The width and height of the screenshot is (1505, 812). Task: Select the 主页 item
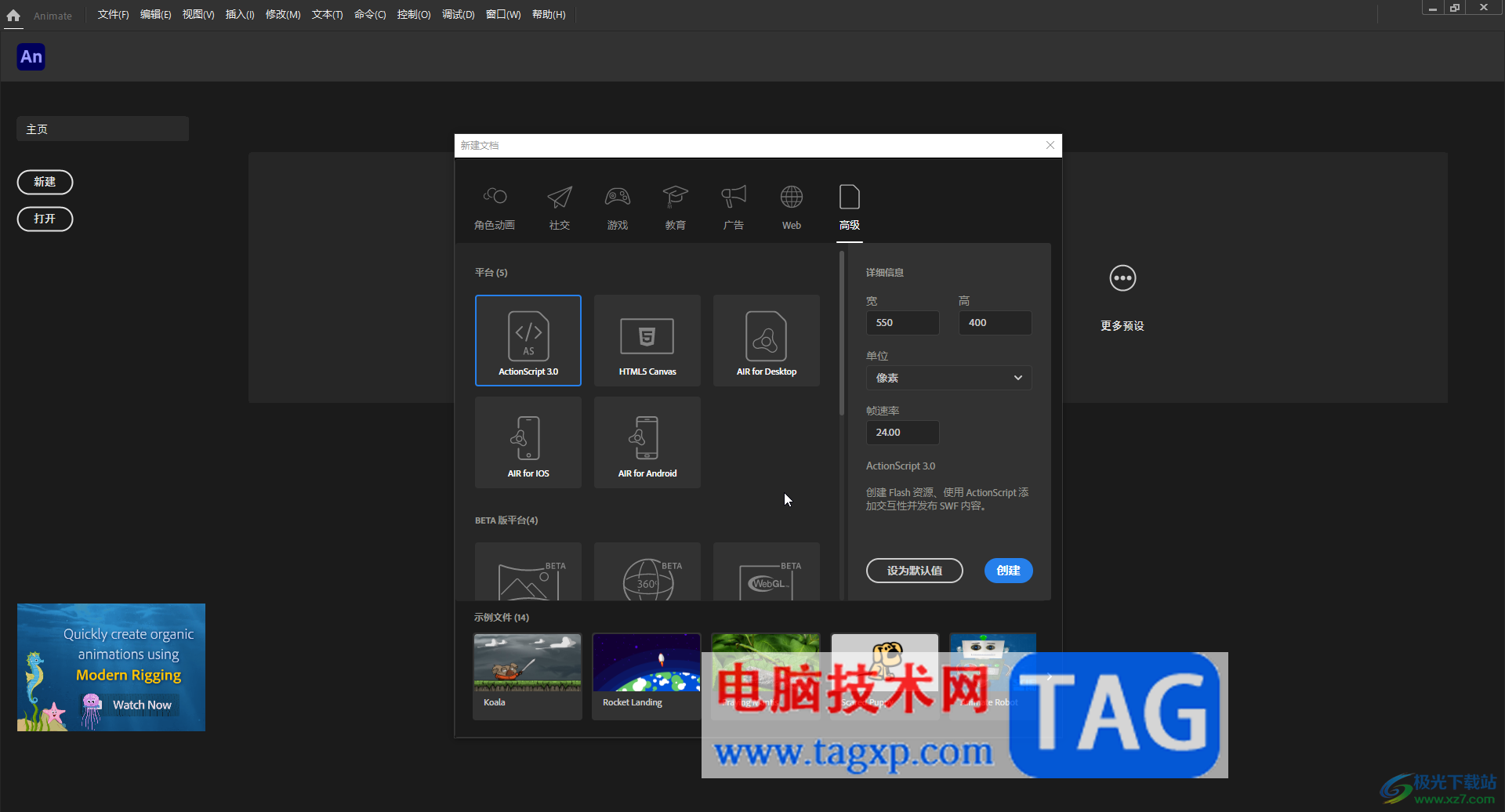103,129
